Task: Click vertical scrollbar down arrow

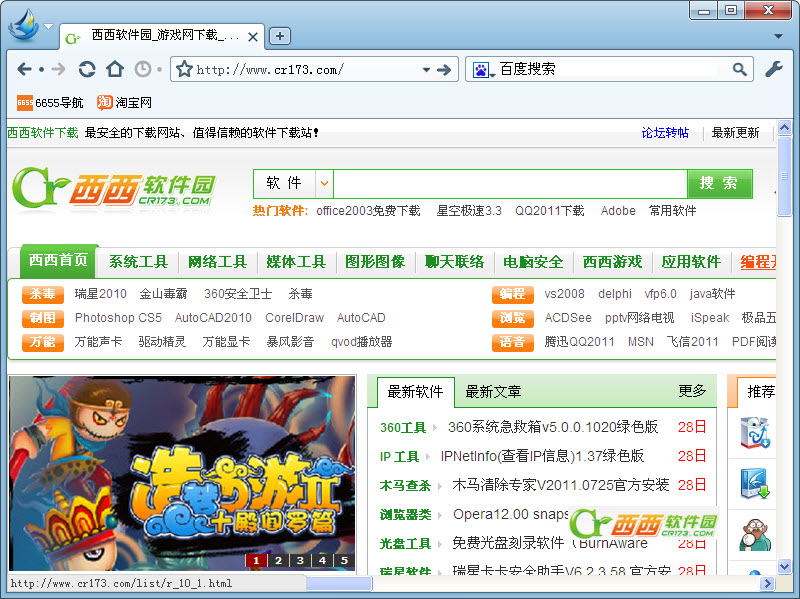Action: pyautogui.click(x=784, y=566)
